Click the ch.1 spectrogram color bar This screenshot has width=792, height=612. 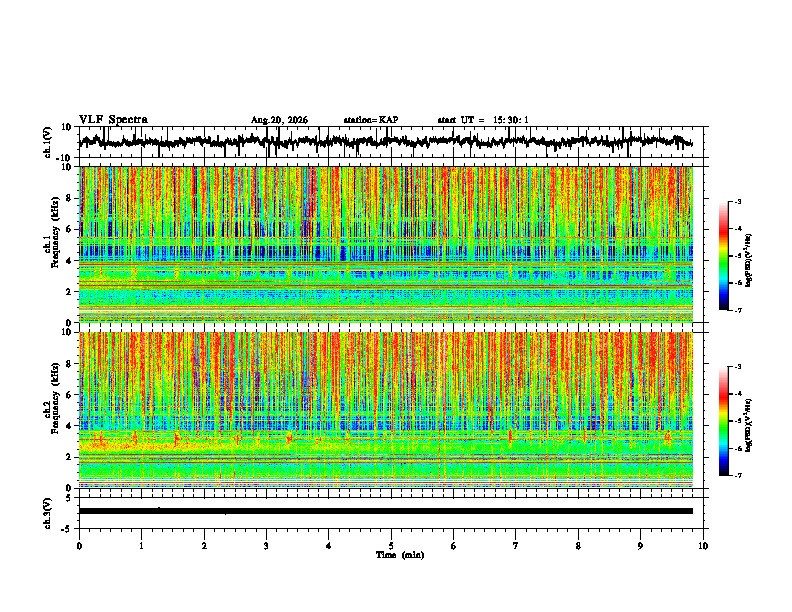[x=724, y=256]
